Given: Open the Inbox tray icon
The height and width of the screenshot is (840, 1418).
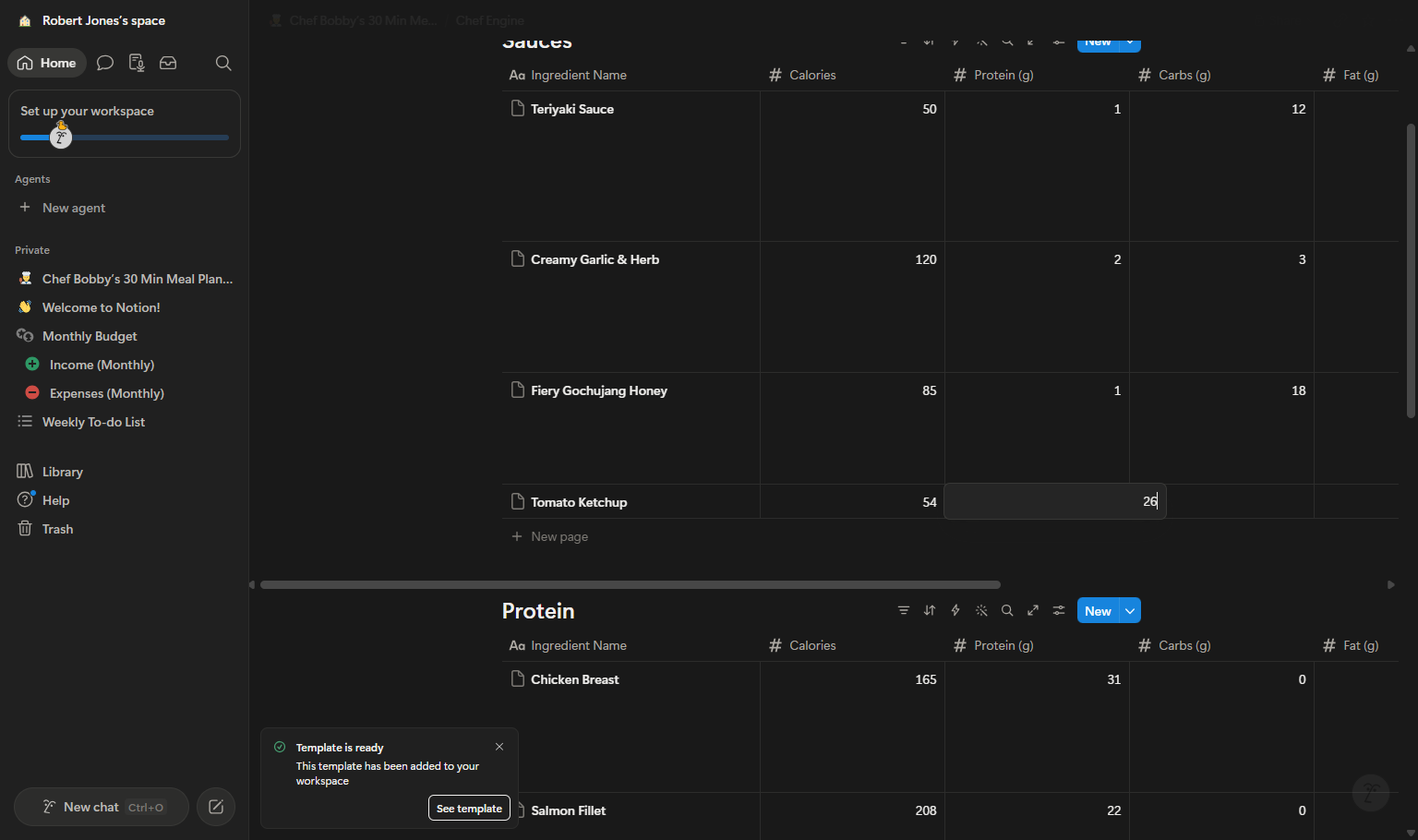Looking at the screenshot, I should (x=168, y=63).
